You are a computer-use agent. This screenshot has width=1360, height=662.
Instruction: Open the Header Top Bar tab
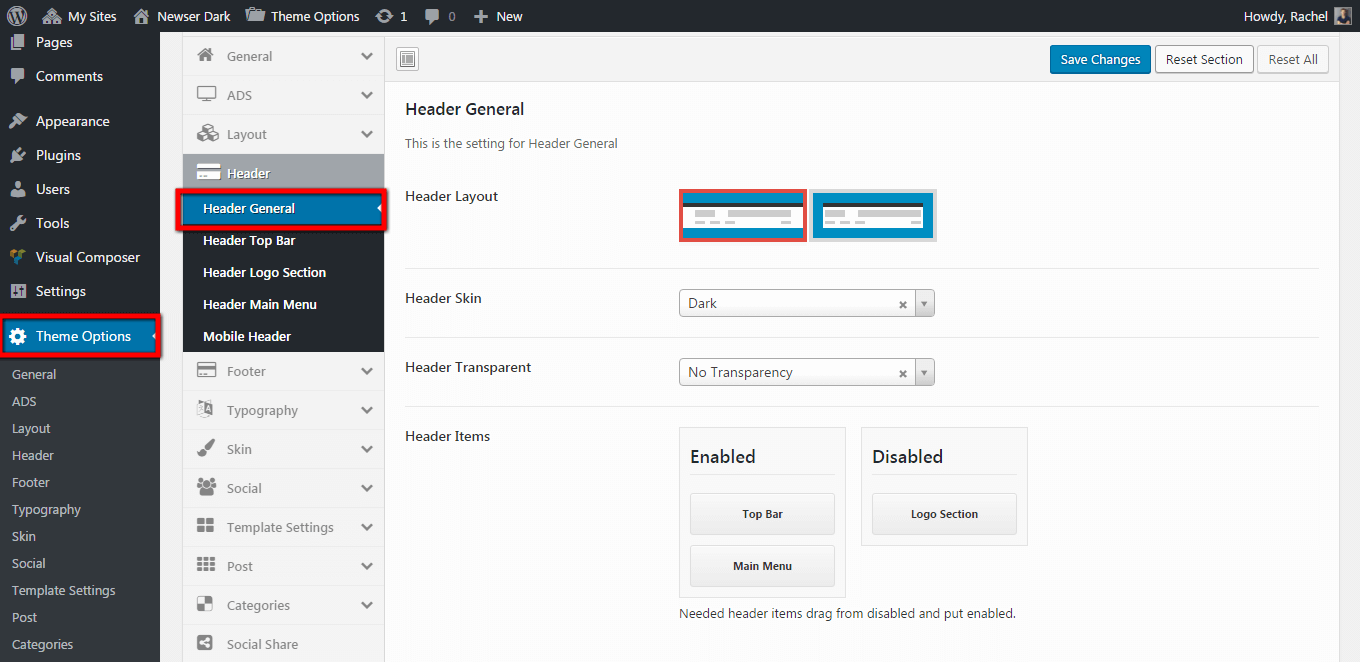(249, 240)
